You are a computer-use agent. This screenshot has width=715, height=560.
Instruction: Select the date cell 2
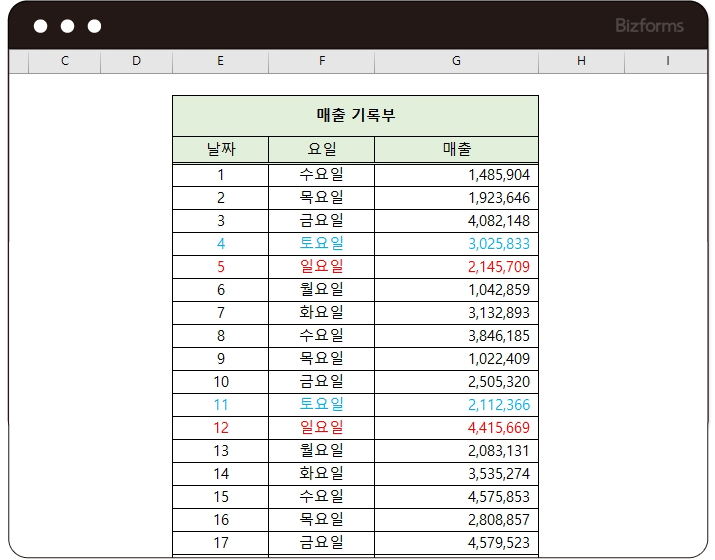tap(221, 198)
